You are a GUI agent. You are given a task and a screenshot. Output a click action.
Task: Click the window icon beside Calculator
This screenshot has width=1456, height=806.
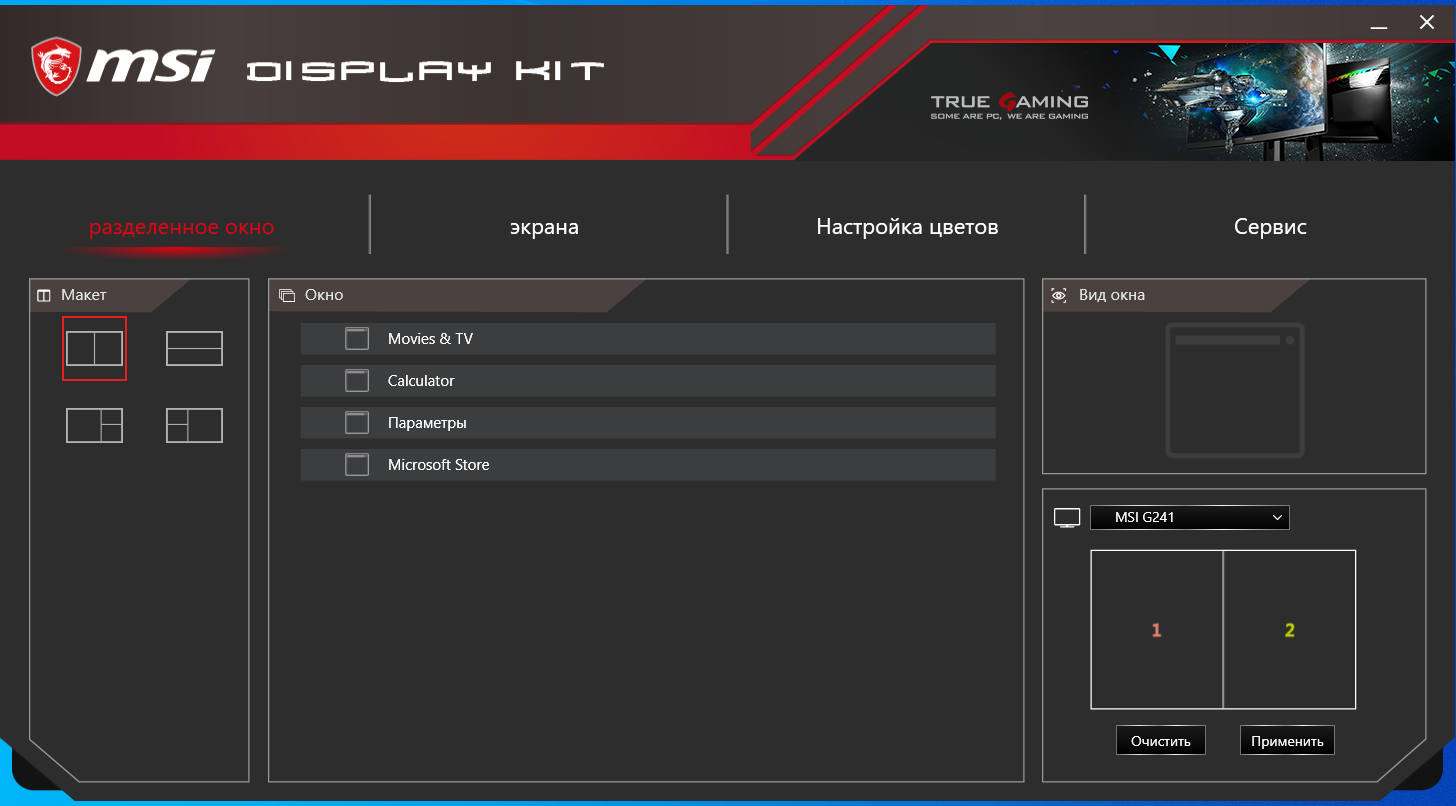357,381
